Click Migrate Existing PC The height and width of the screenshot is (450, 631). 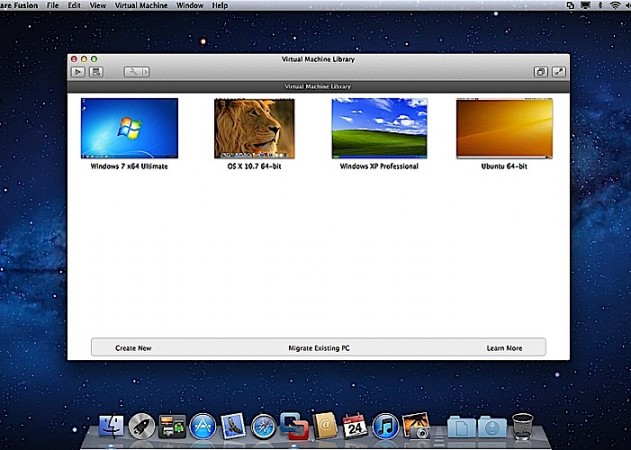318,348
